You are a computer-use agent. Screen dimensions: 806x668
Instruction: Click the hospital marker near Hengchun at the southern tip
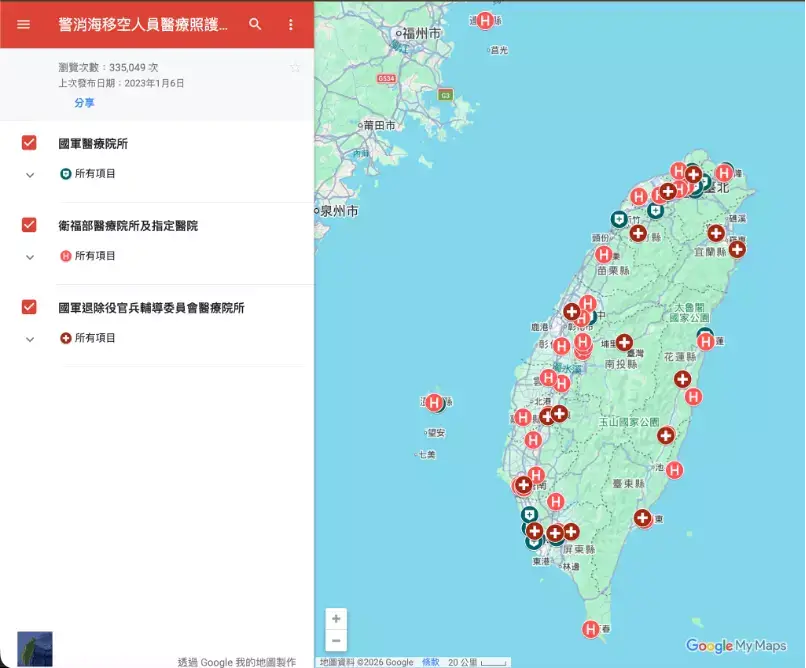[591, 629]
